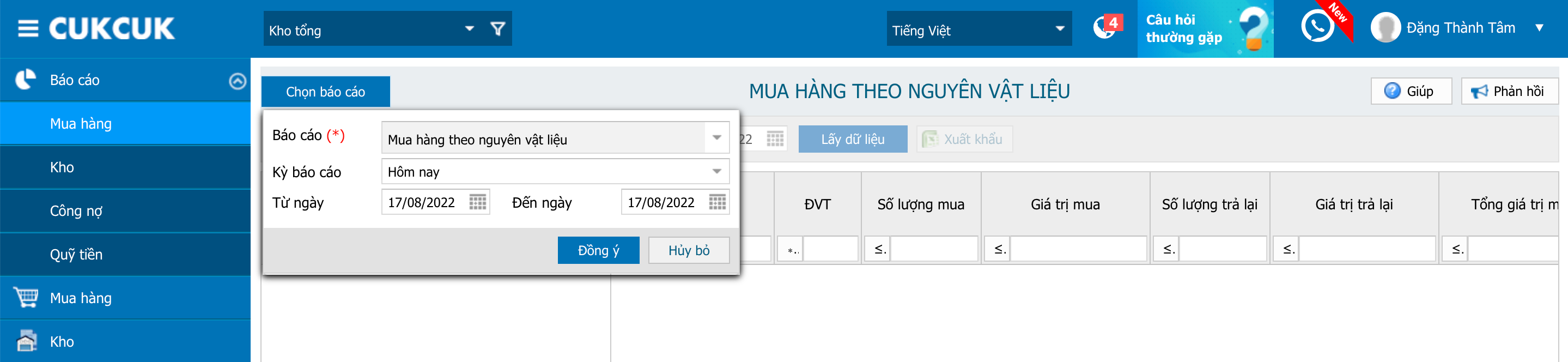Click the Số lượng trả lại column header

point(1210,204)
